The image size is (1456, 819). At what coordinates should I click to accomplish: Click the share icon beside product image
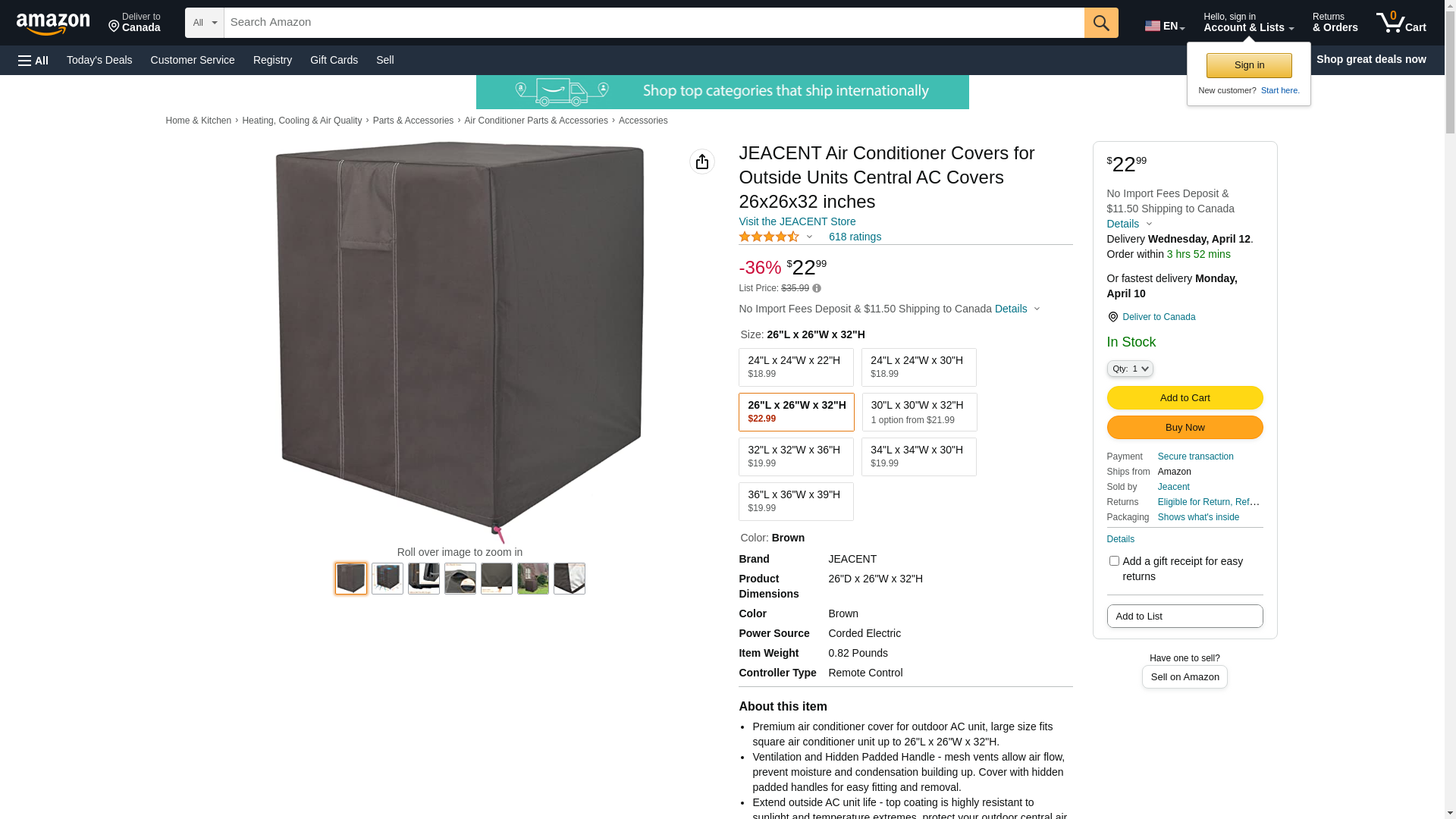(x=702, y=162)
